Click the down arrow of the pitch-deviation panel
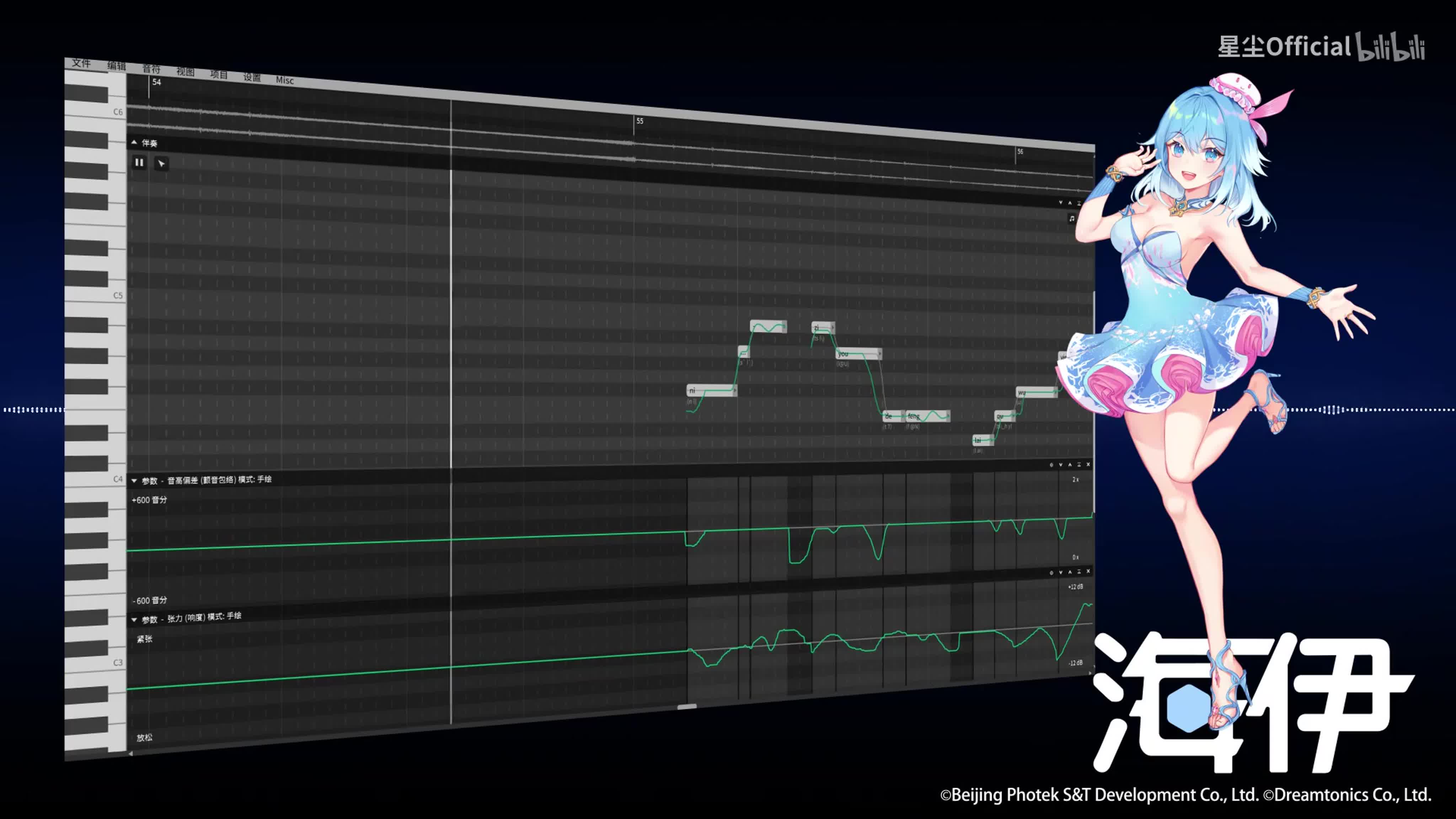The height and width of the screenshot is (819, 1456). tap(1060, 465)
